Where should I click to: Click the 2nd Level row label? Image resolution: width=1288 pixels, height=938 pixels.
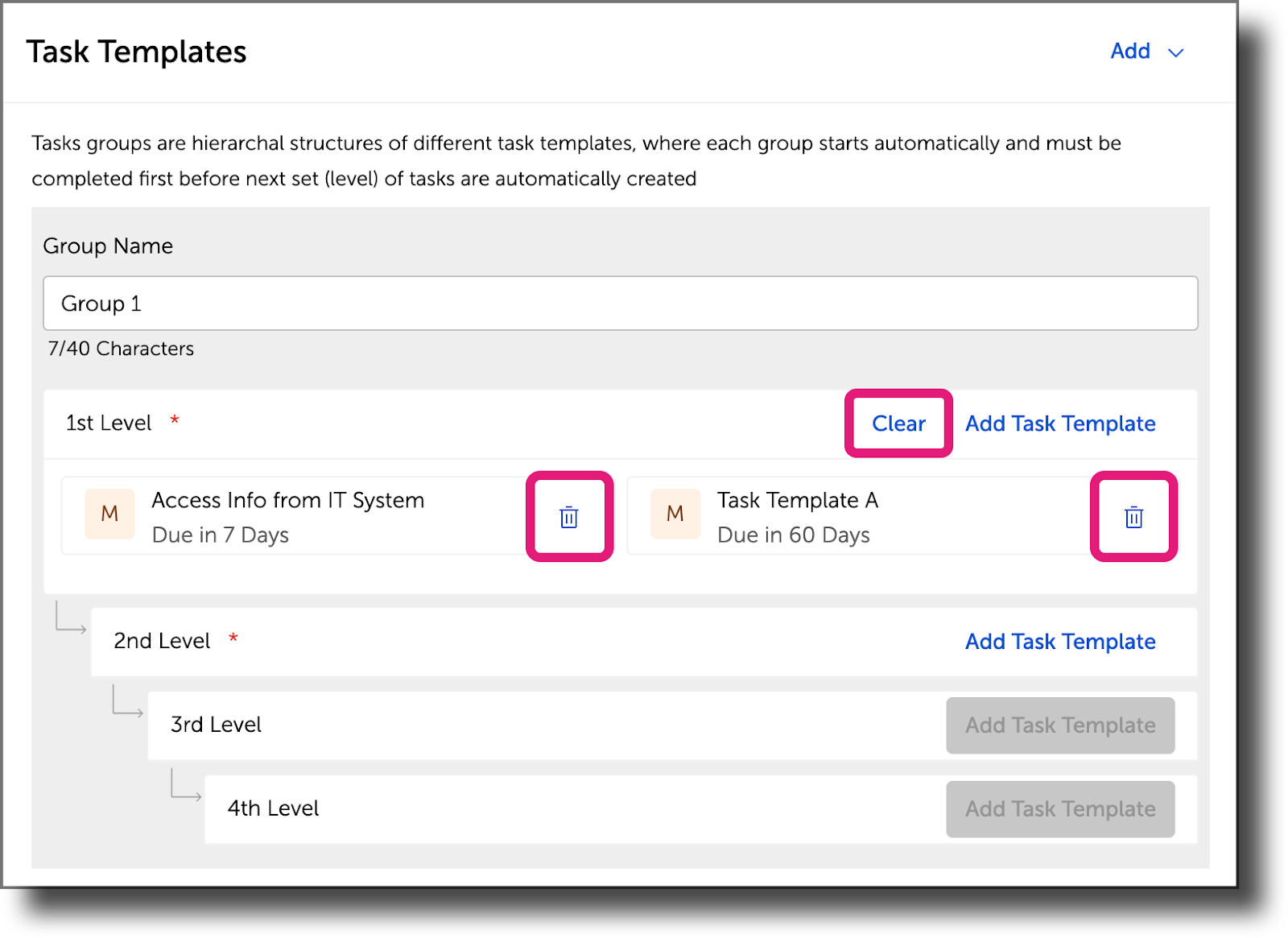[162, 641]
